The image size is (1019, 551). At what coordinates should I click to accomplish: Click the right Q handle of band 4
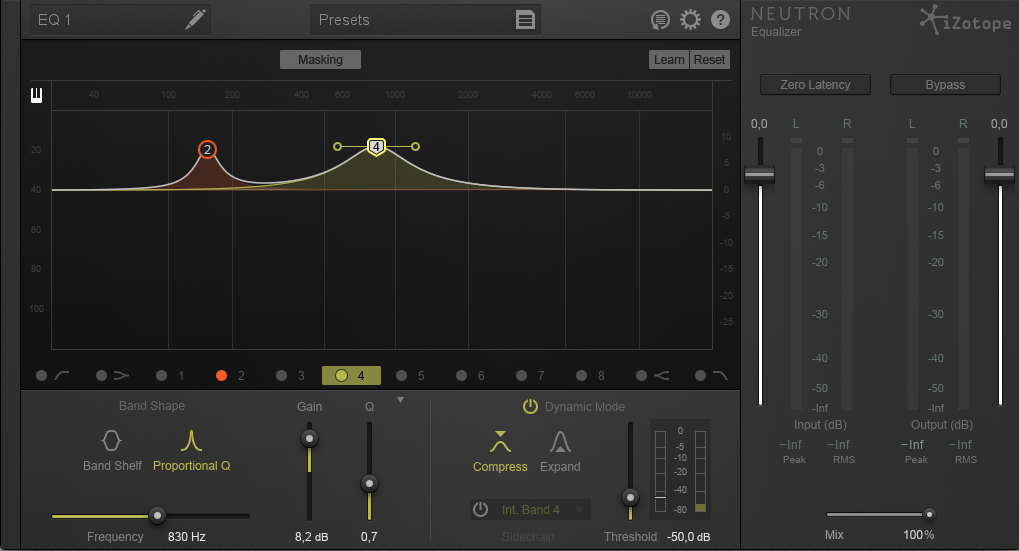(415, 147)
